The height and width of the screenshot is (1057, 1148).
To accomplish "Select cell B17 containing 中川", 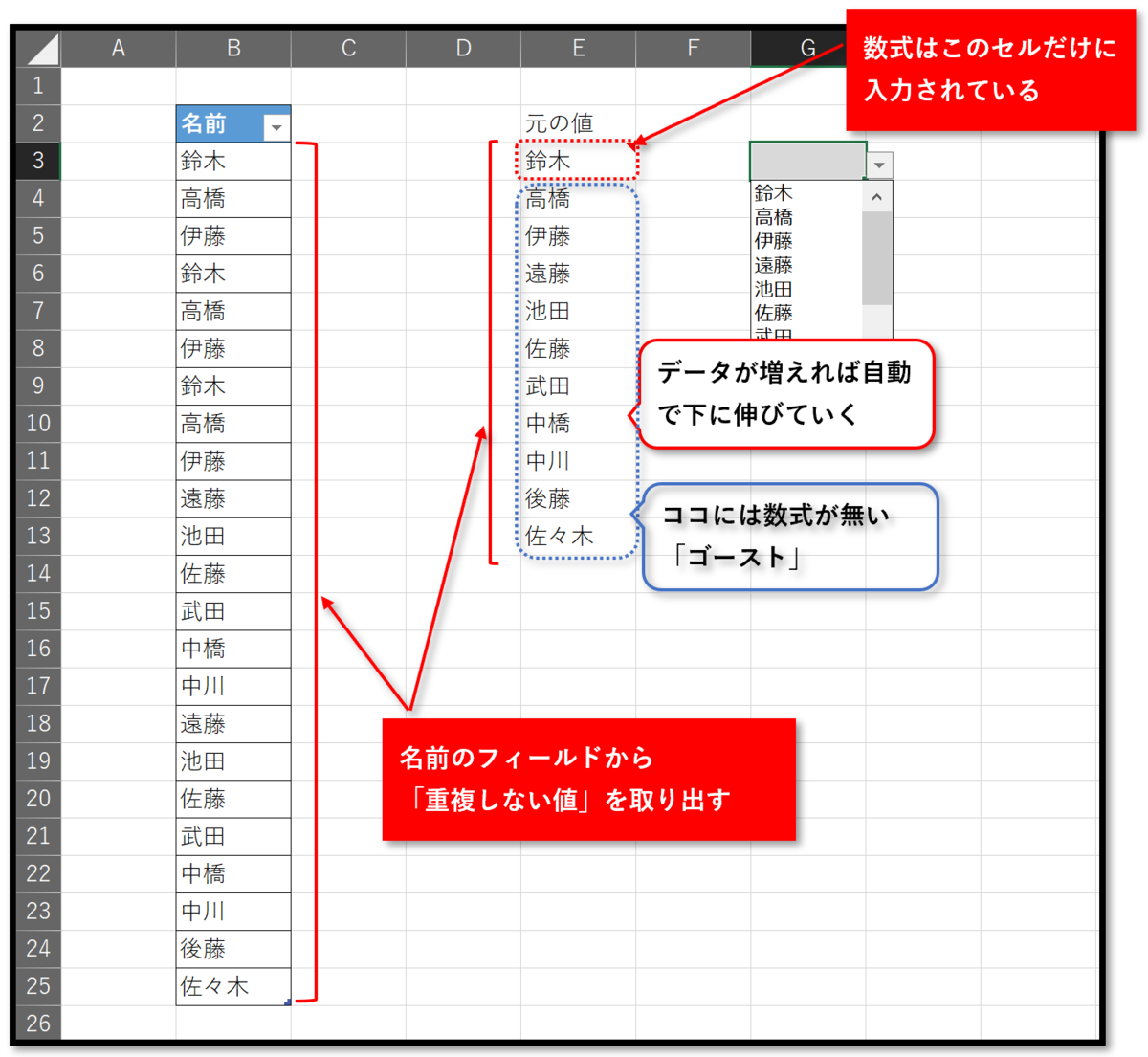I will point(233,686).
